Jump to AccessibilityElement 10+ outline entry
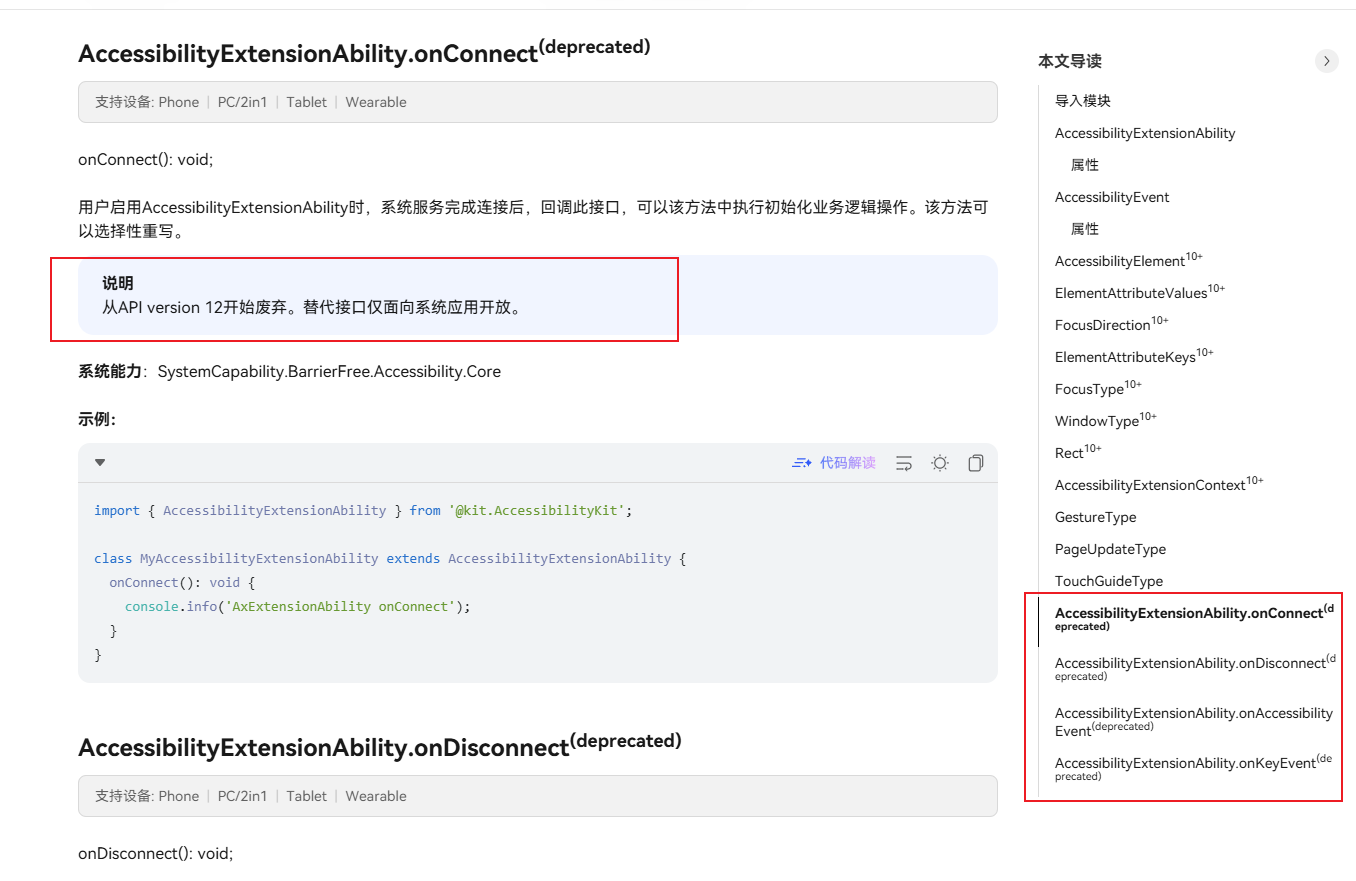Viewport: 1356px width, 881px height. [1129, 260]
